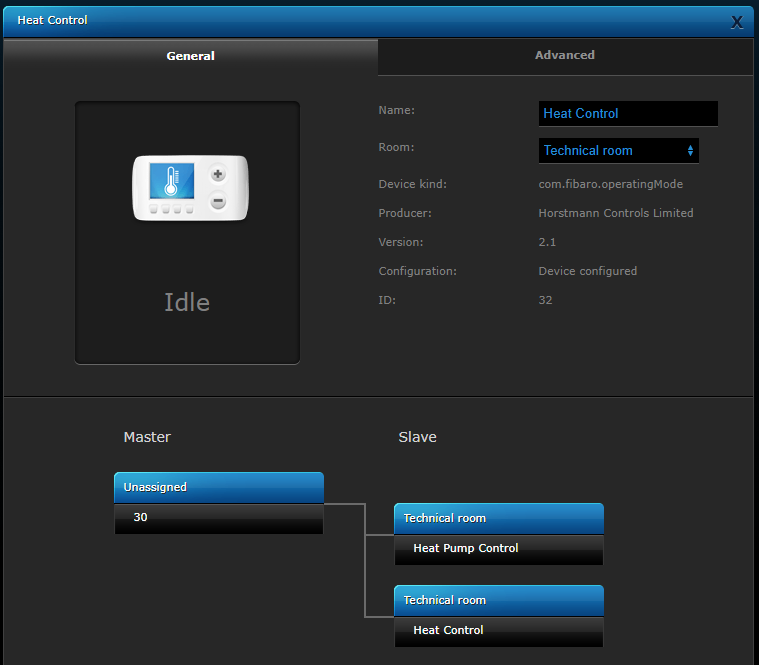
Task: Click the Master section heading
Action: pyautogui.click(x=147, y=437)
